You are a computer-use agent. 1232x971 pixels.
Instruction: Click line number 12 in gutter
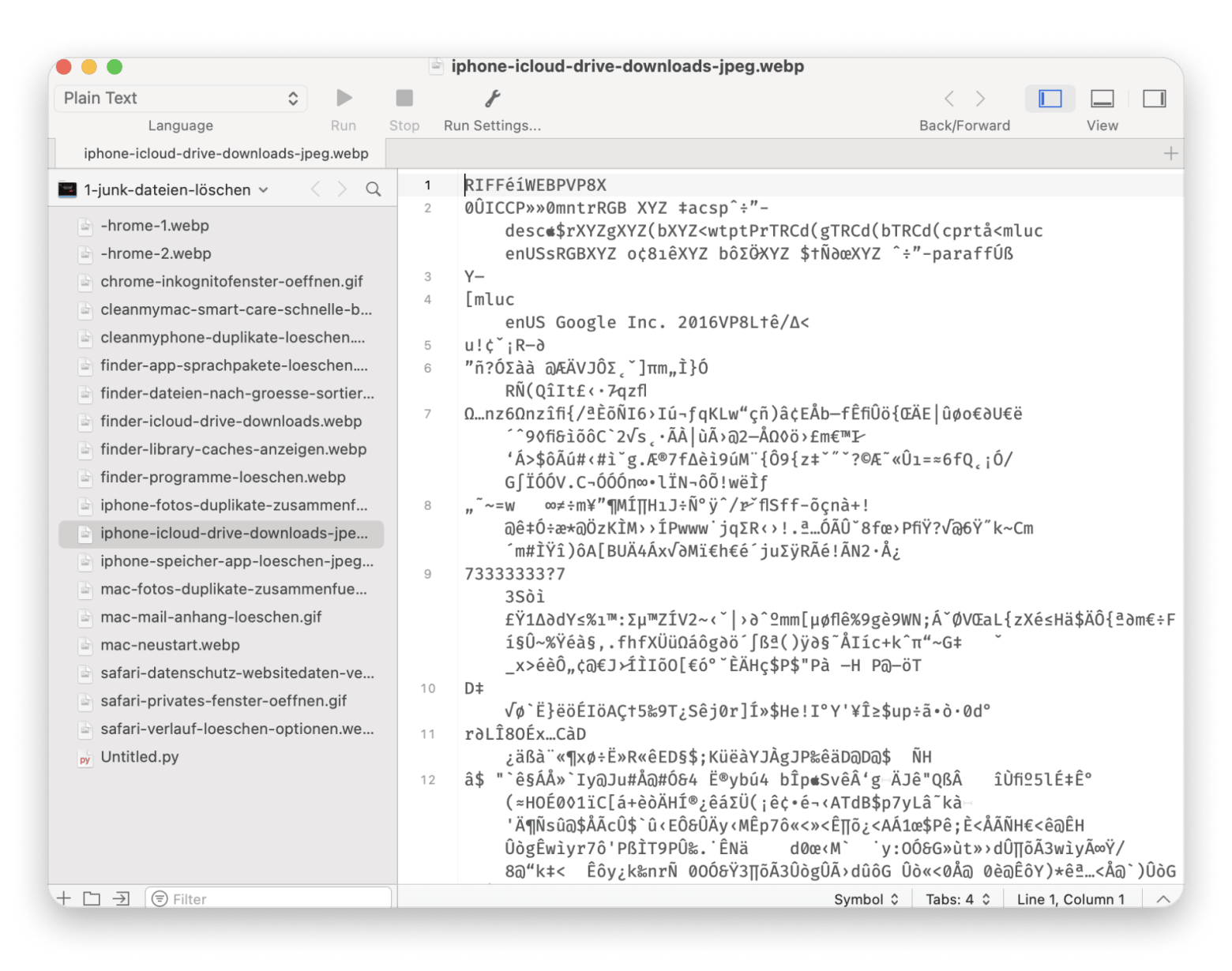coord(428,780)
